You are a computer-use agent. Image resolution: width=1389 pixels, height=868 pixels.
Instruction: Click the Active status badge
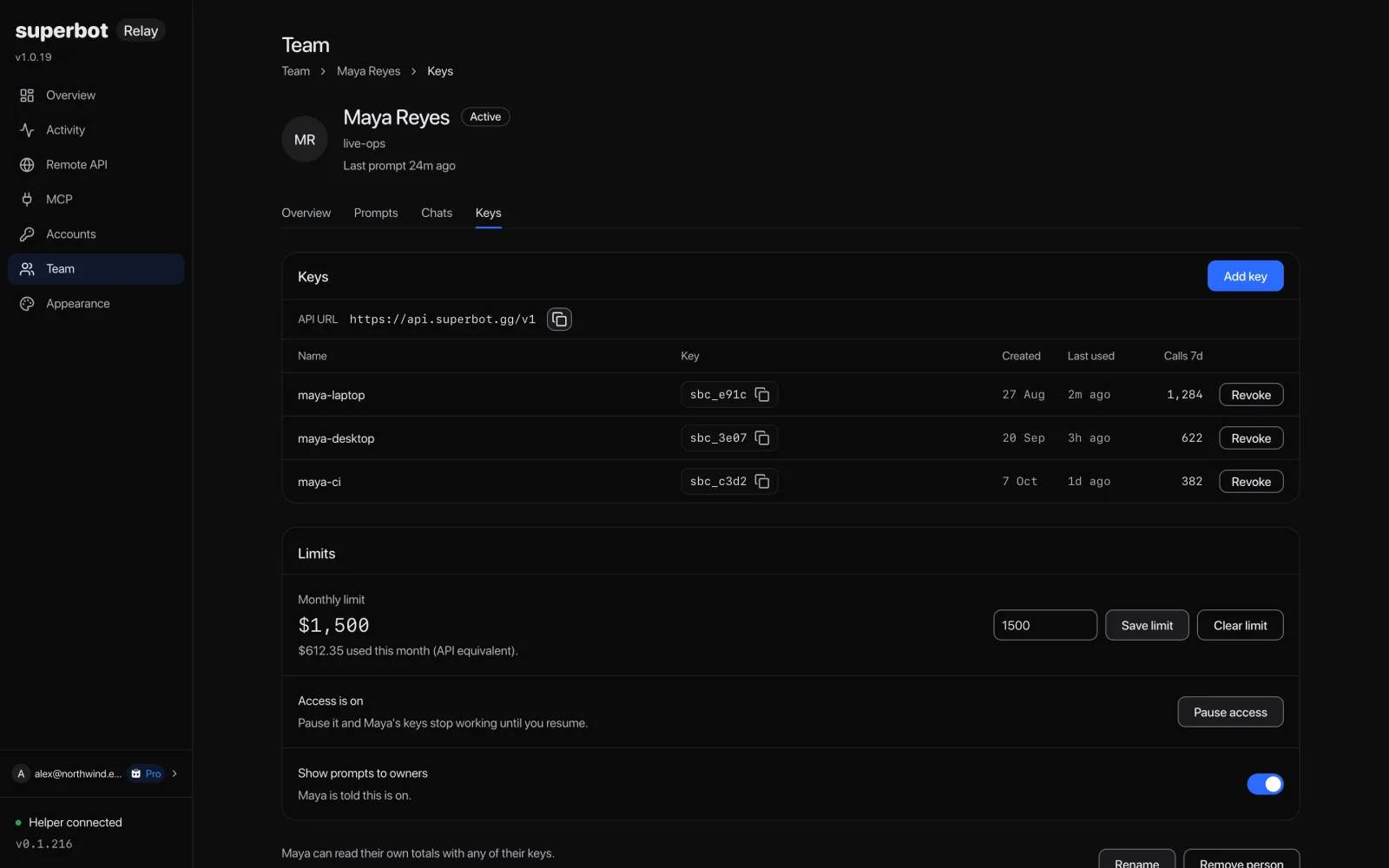click(x=485, y=116)
